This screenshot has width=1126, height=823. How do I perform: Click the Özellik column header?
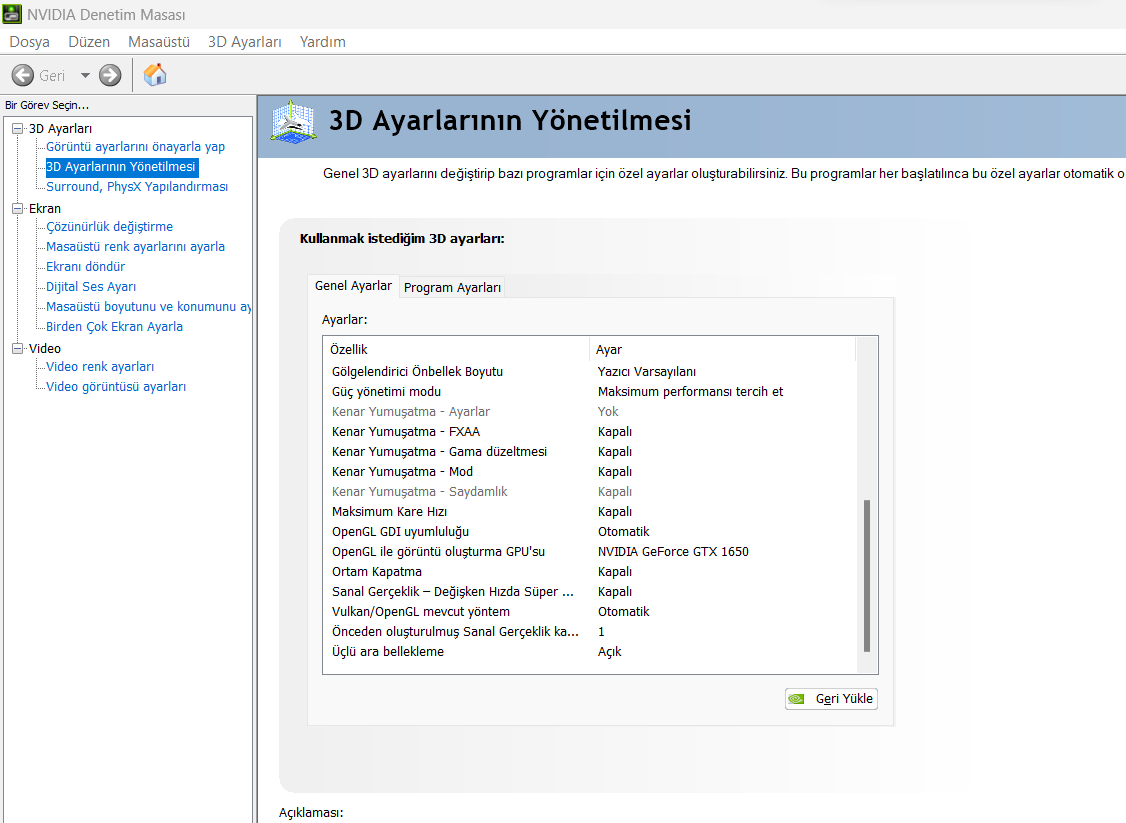(456, 350)
